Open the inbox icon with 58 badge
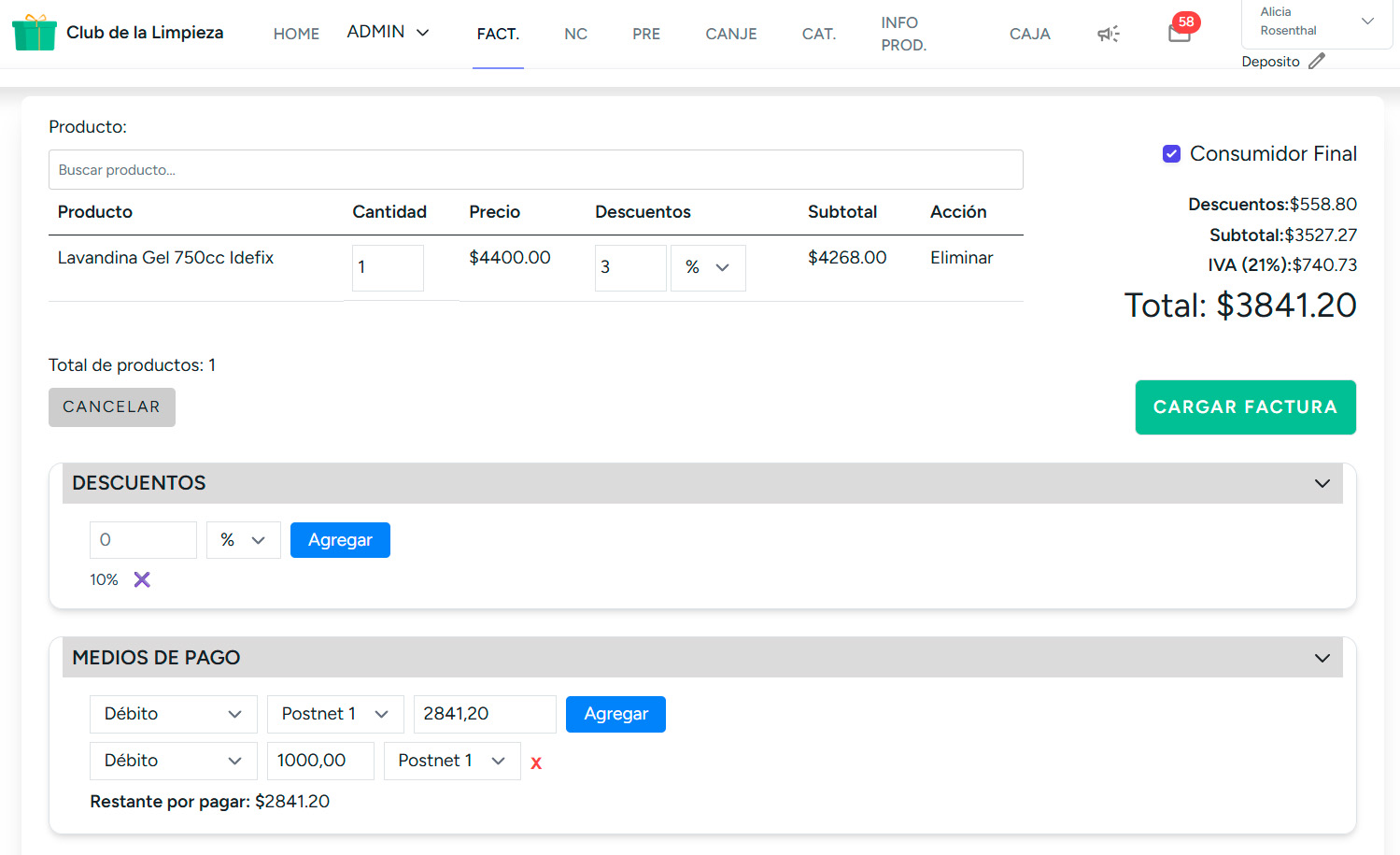This screenshot has height=855, width=1400. (1180, 33)
